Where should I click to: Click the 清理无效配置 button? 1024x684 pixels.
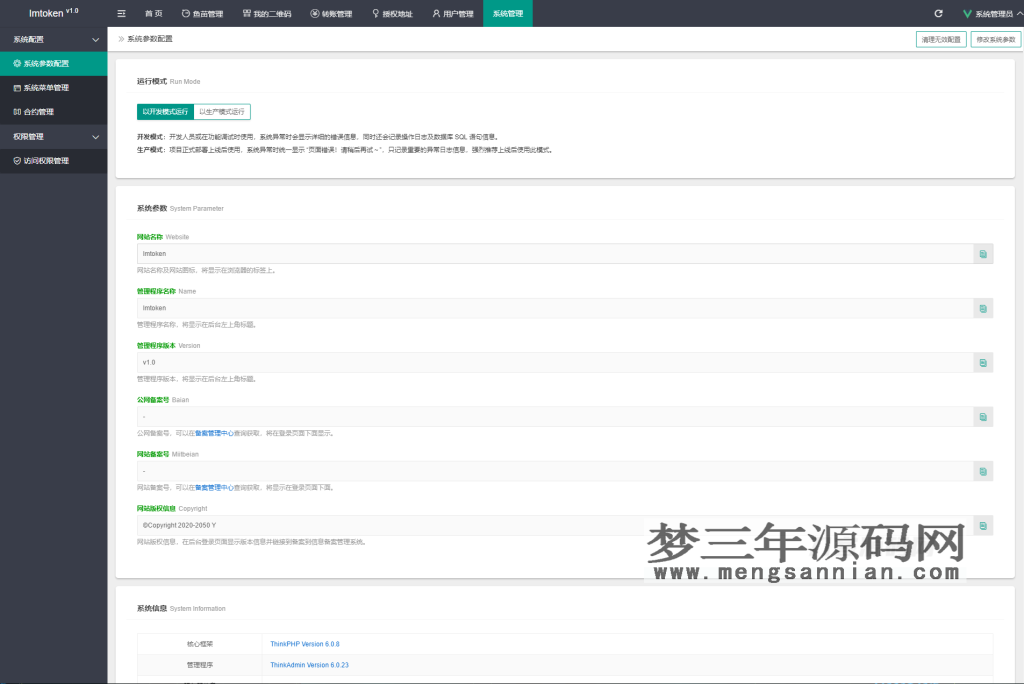pyautogui.click(x=943, y=38)
